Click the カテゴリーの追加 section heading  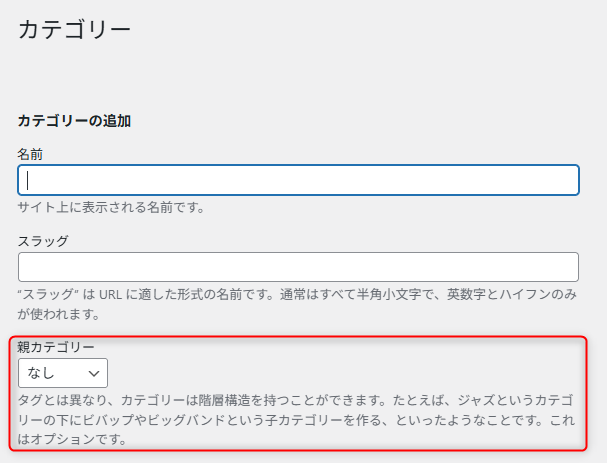coord(74,121)
